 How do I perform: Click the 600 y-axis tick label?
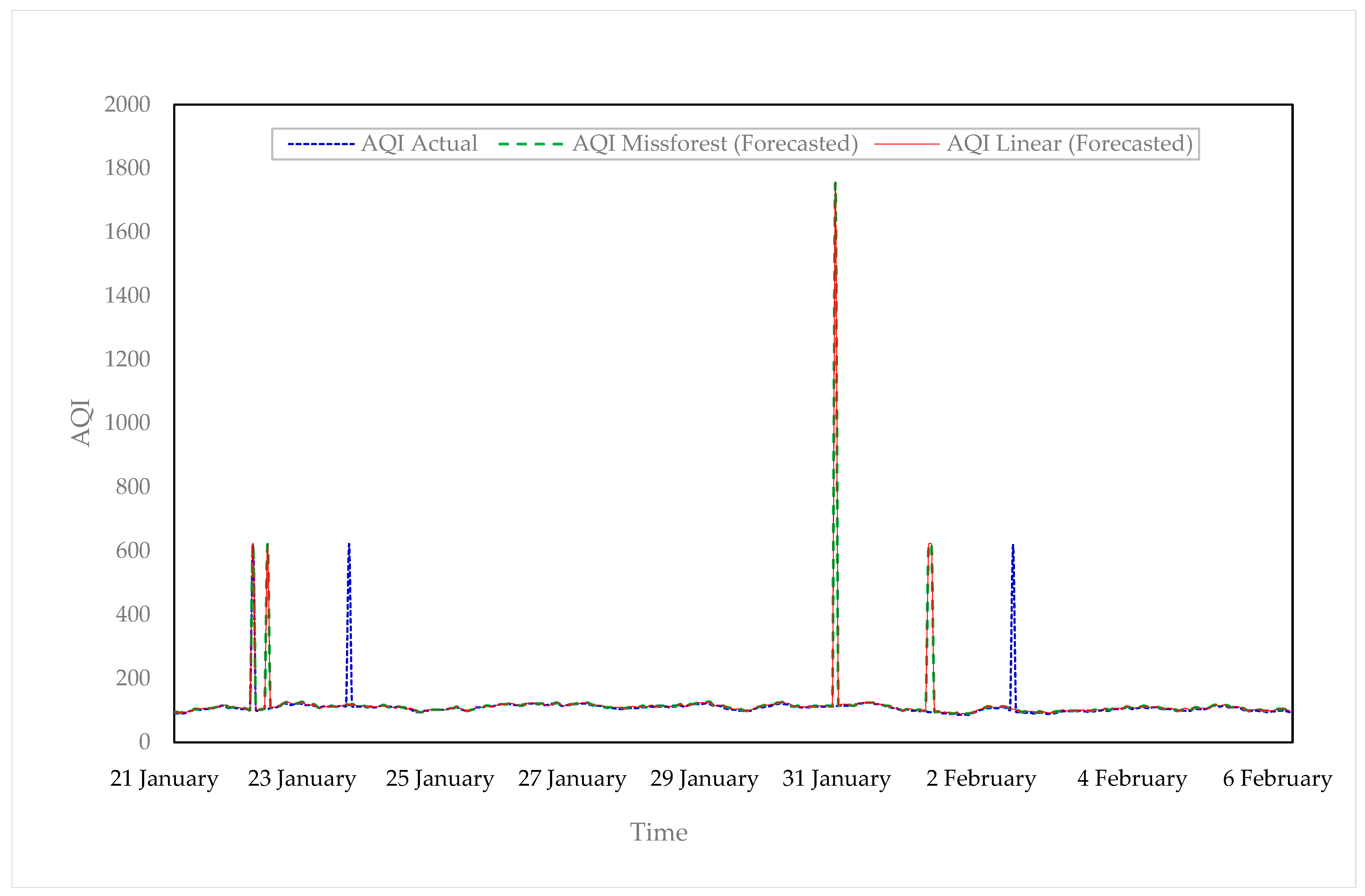132,551
